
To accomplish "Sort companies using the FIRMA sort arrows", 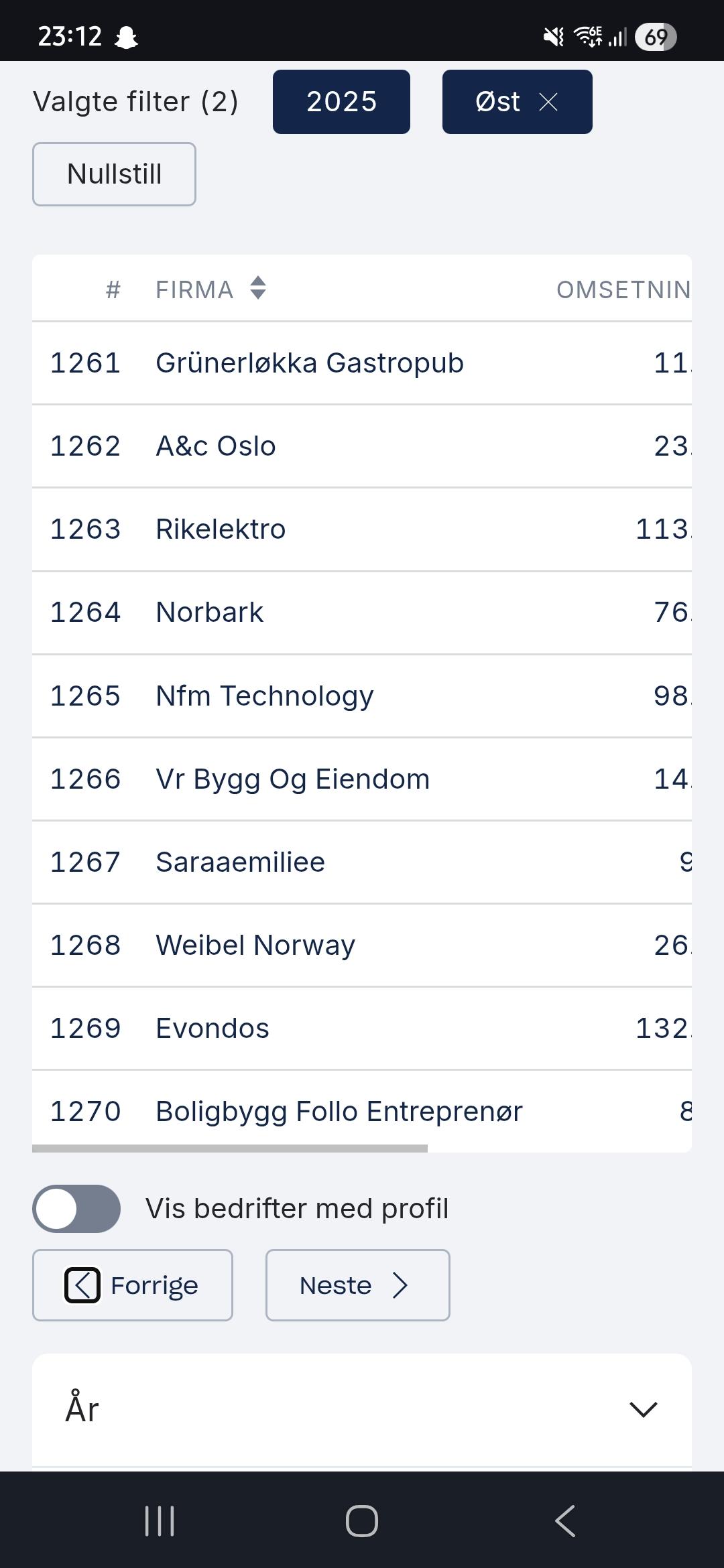I will (x=258, y=288).
